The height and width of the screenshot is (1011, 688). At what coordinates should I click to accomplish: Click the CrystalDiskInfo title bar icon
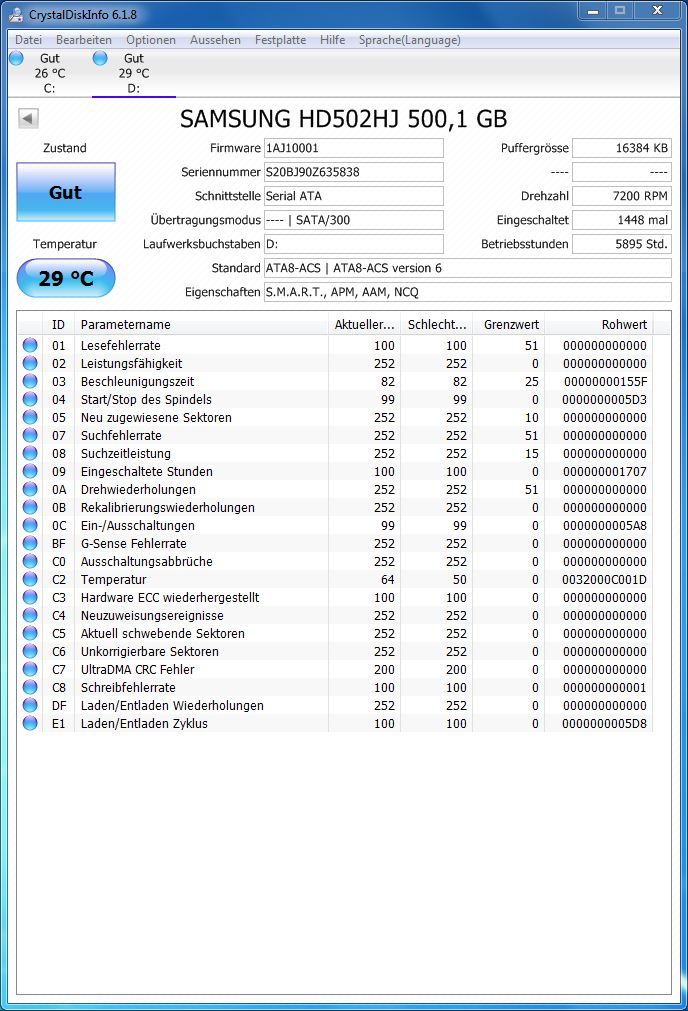tap(16, 14)
